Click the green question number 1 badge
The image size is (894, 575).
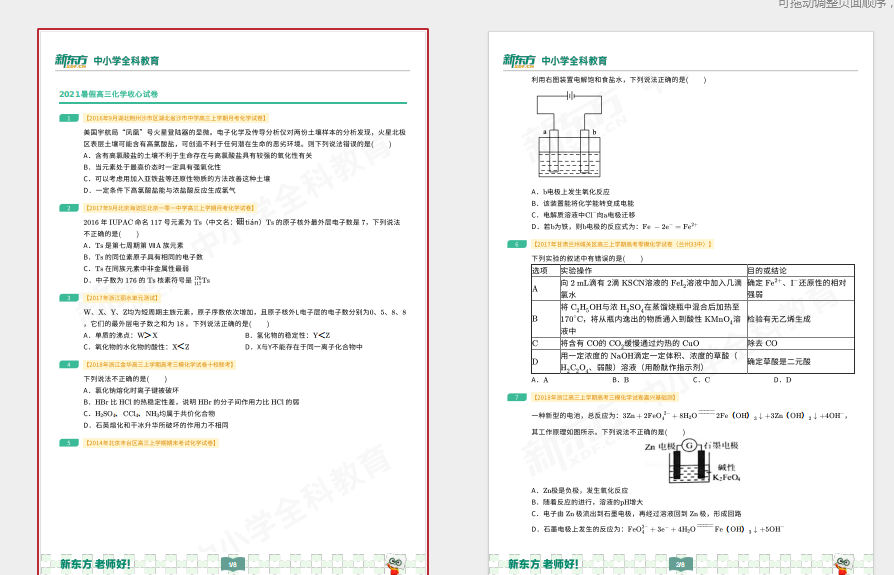[69, 118]
